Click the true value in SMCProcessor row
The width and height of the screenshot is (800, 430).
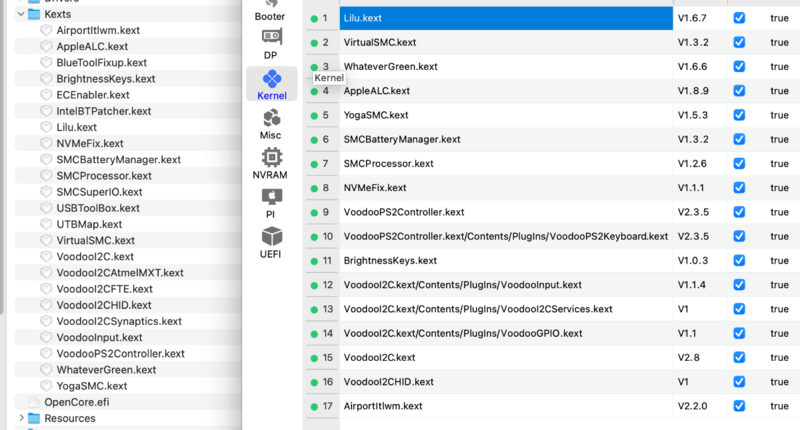click(x=779, y=164)
